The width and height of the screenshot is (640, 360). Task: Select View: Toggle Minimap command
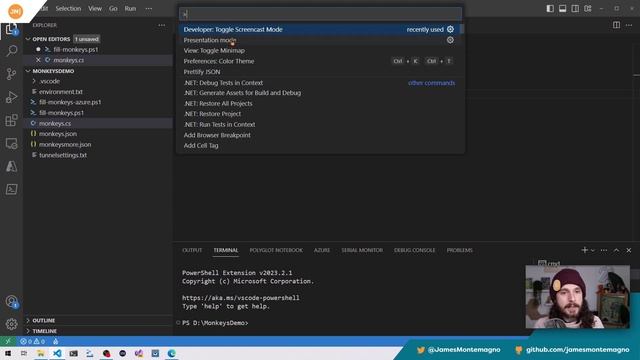(320, 51)
